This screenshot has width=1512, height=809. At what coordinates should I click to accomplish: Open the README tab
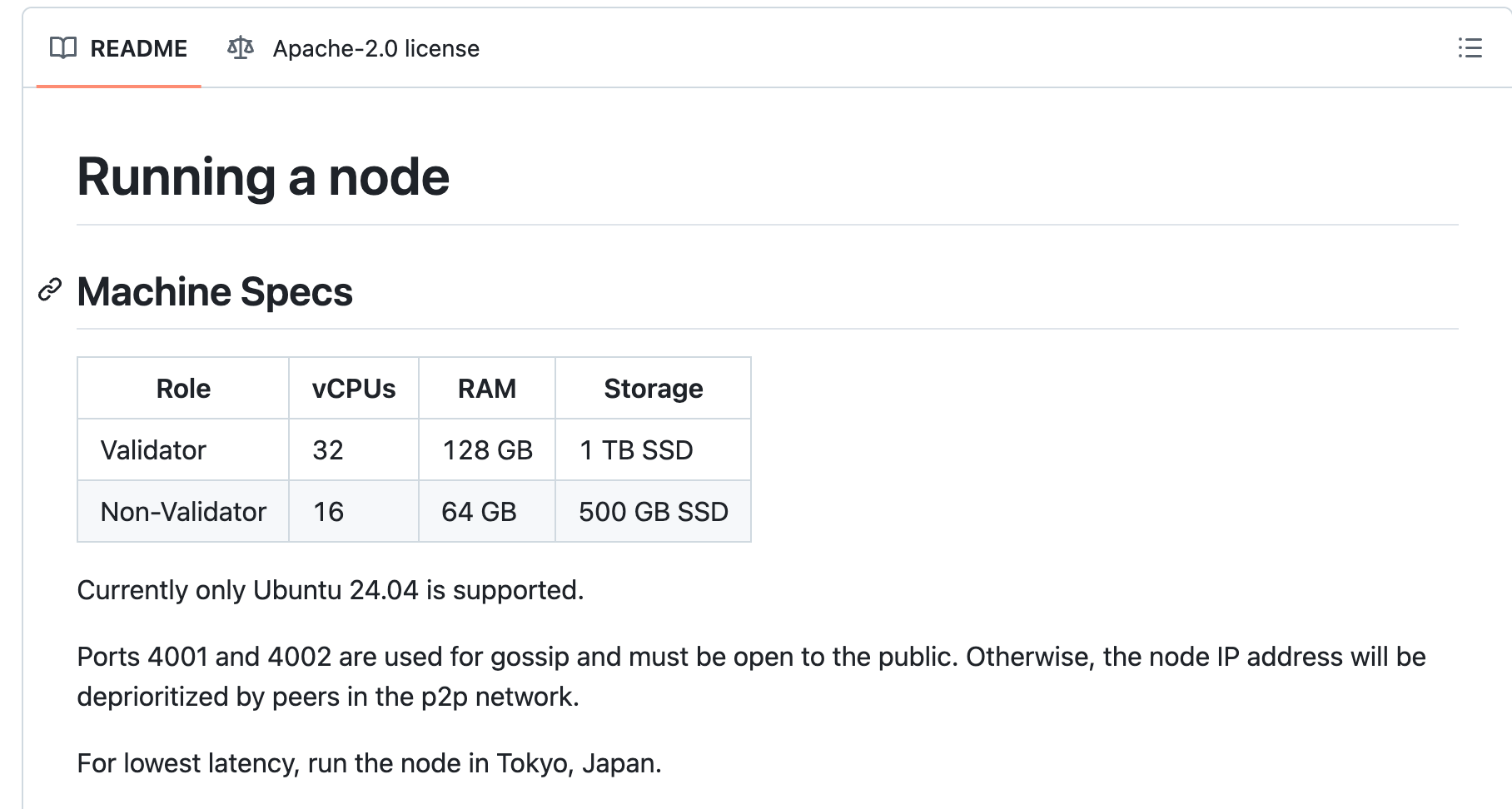pos(118,48)
